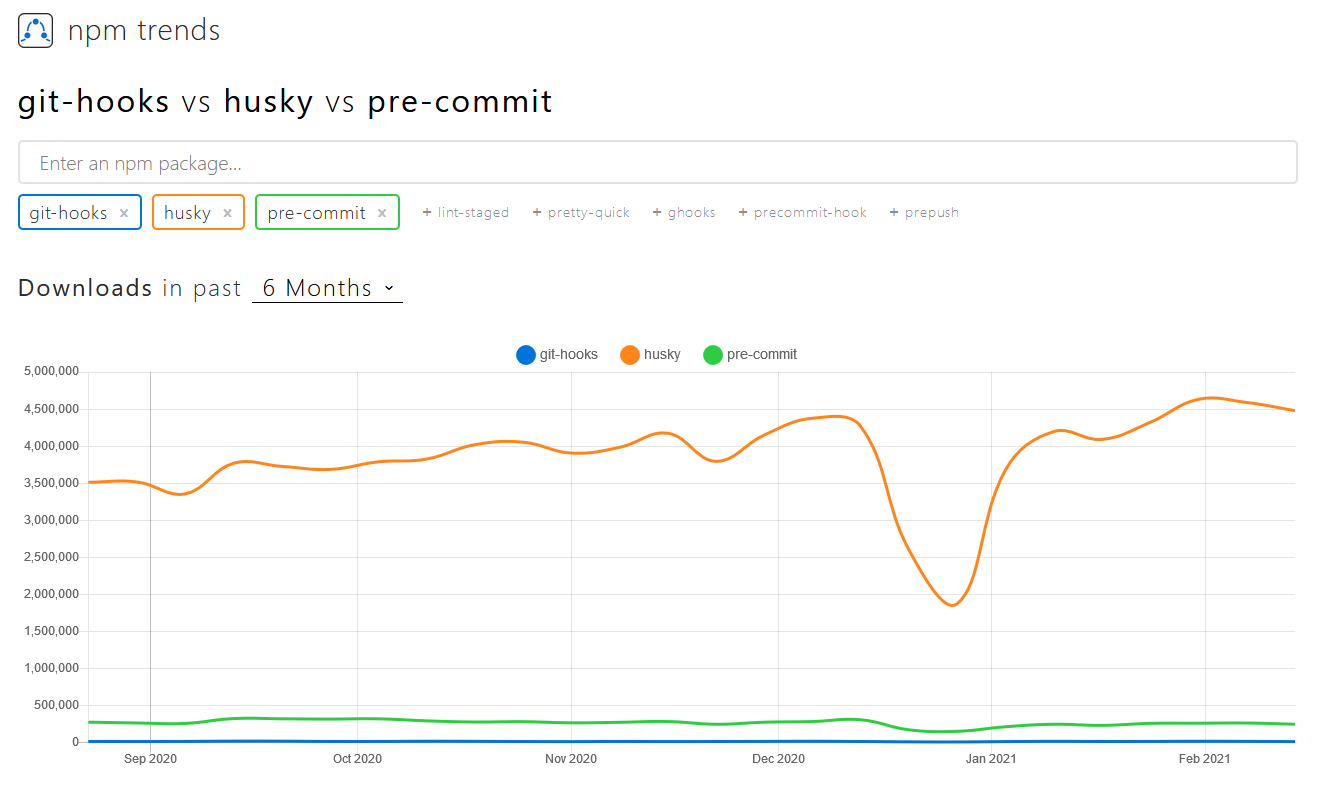The image size is (1329, 803).
Task: Toggle husky series in chart legend
Action: [x=650, y=354]
